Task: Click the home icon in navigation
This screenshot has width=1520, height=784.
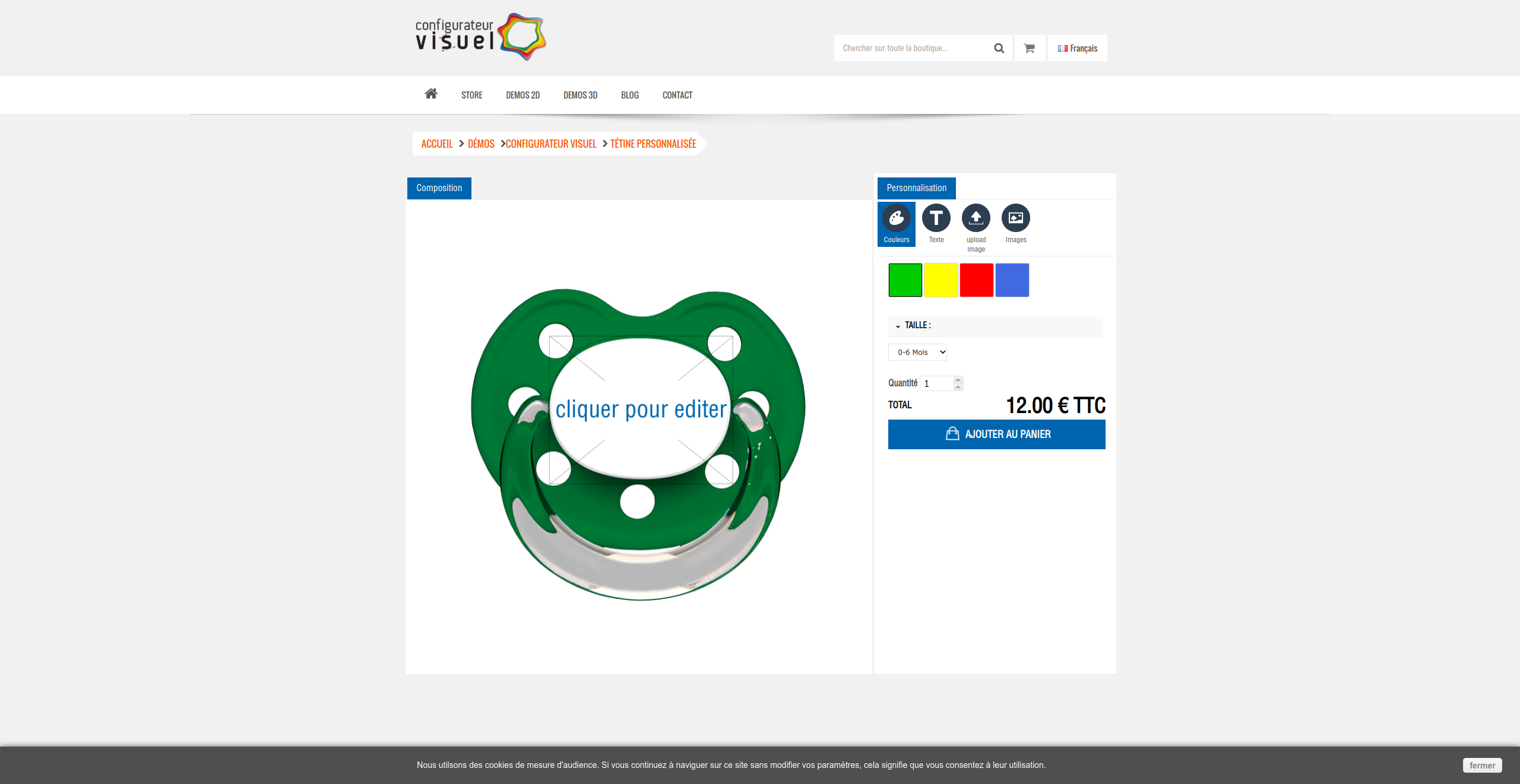Action: pyautogui.click(x=431, y=94)
